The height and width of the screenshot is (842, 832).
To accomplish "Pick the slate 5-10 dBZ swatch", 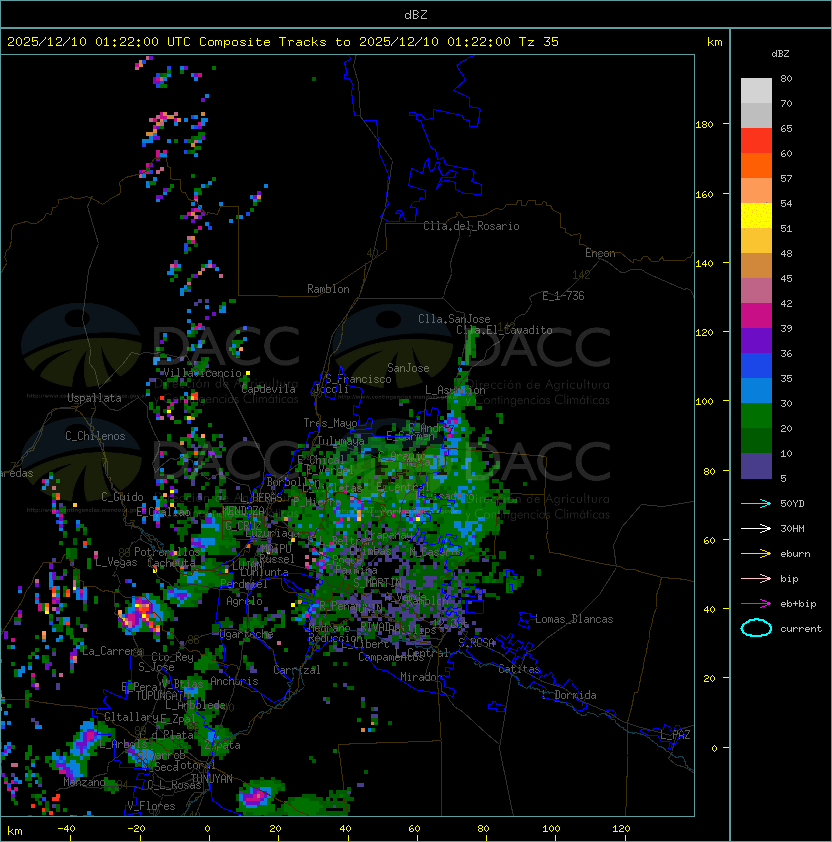I will click(x=756, y=466).
